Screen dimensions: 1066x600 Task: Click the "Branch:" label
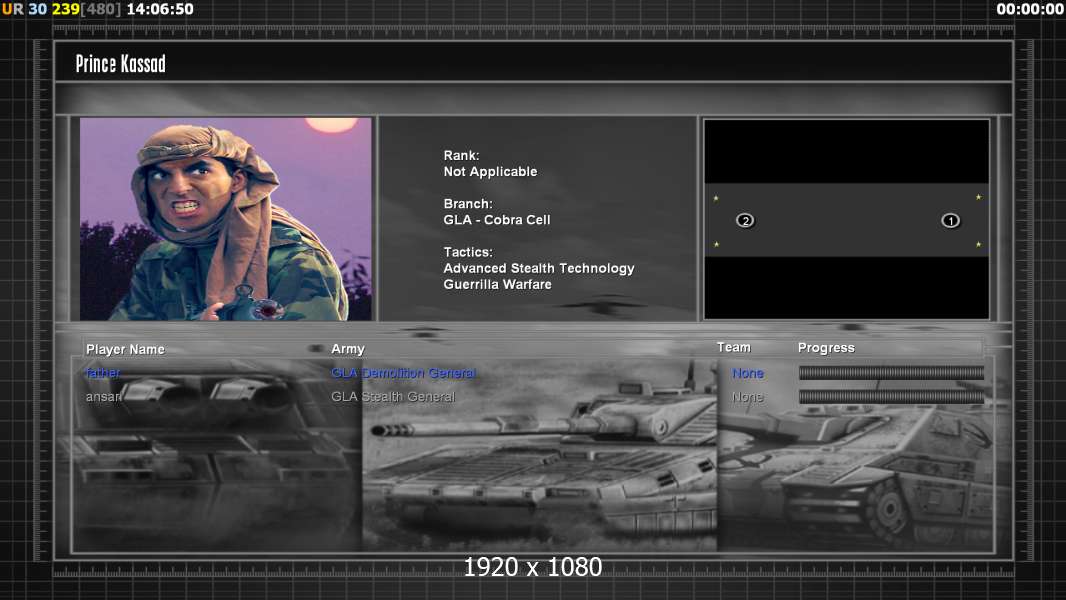[468, 204]
